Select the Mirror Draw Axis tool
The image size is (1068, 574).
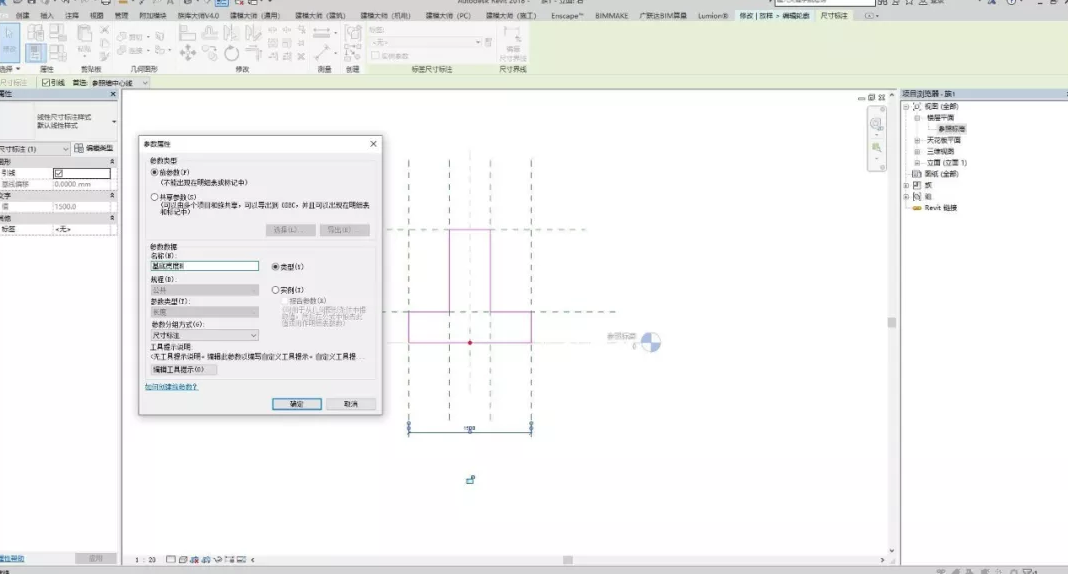[253, 33]
